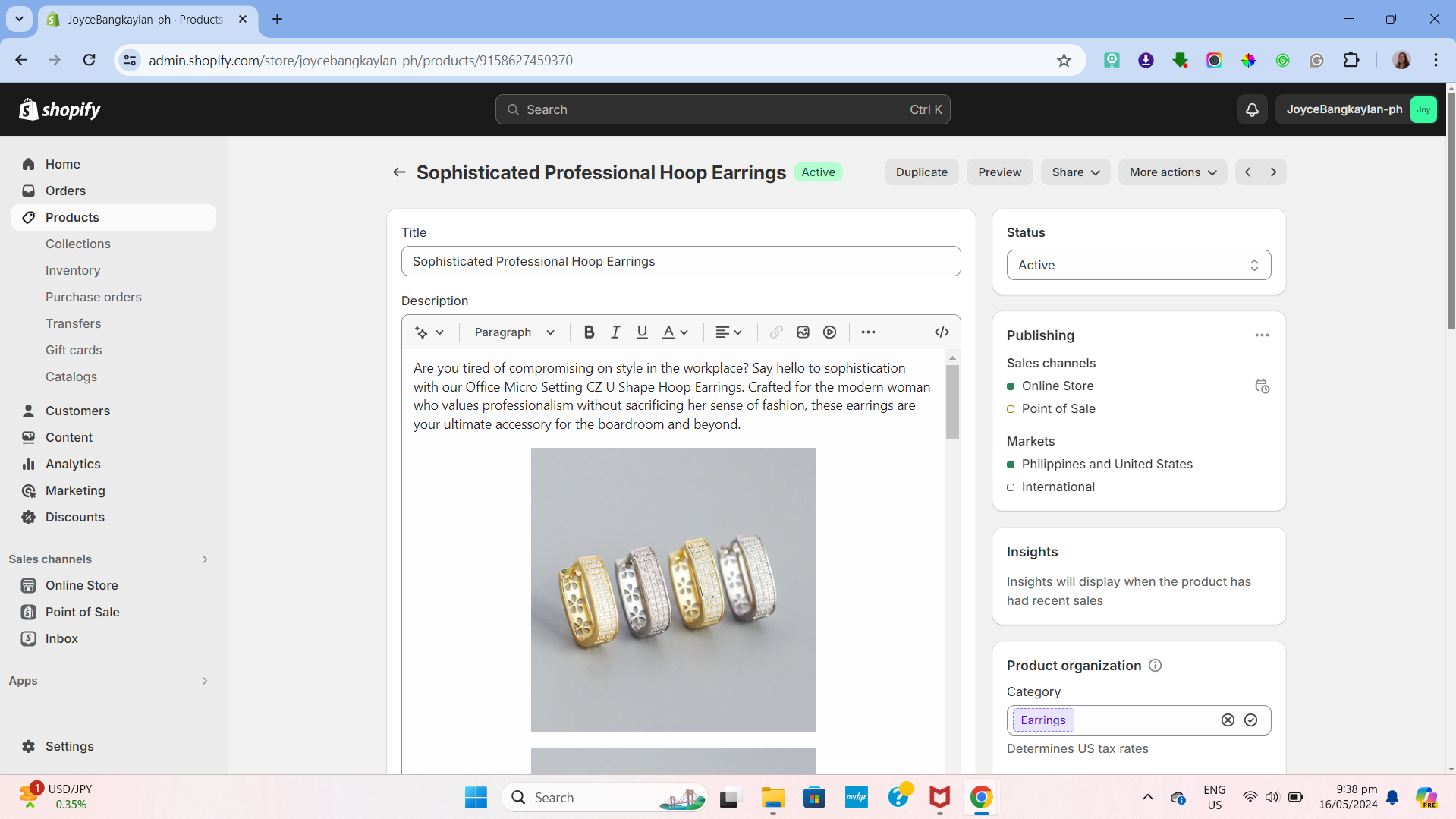Confirm the Earrings category suggestion
This screenshot has height=819, width=1456.
click(x=1250, y=720)
